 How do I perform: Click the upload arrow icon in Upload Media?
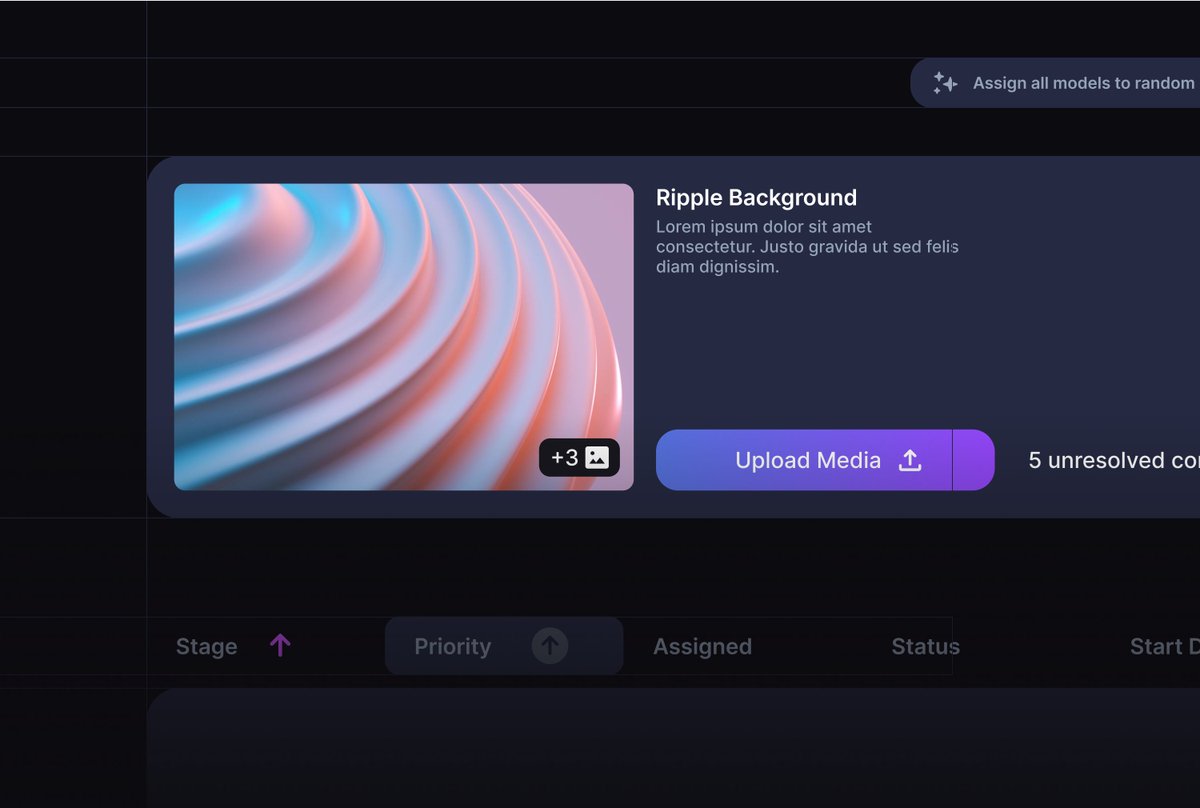pyautogui.click(x=909, y=460)
